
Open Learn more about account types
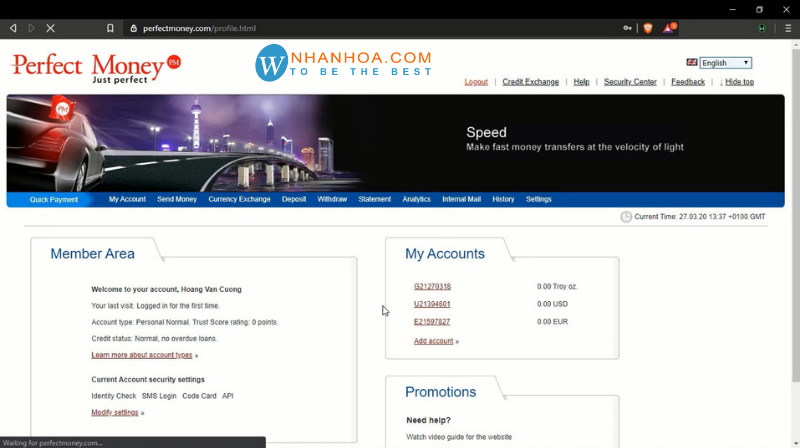(x=142, y=355)
